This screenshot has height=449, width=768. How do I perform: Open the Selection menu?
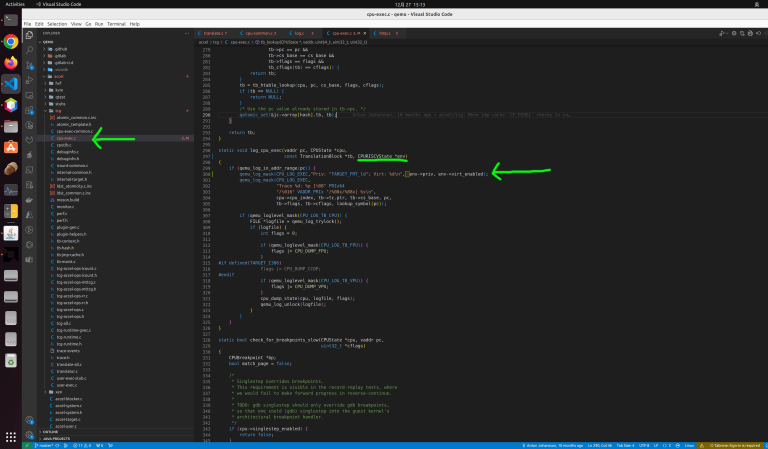57,24
